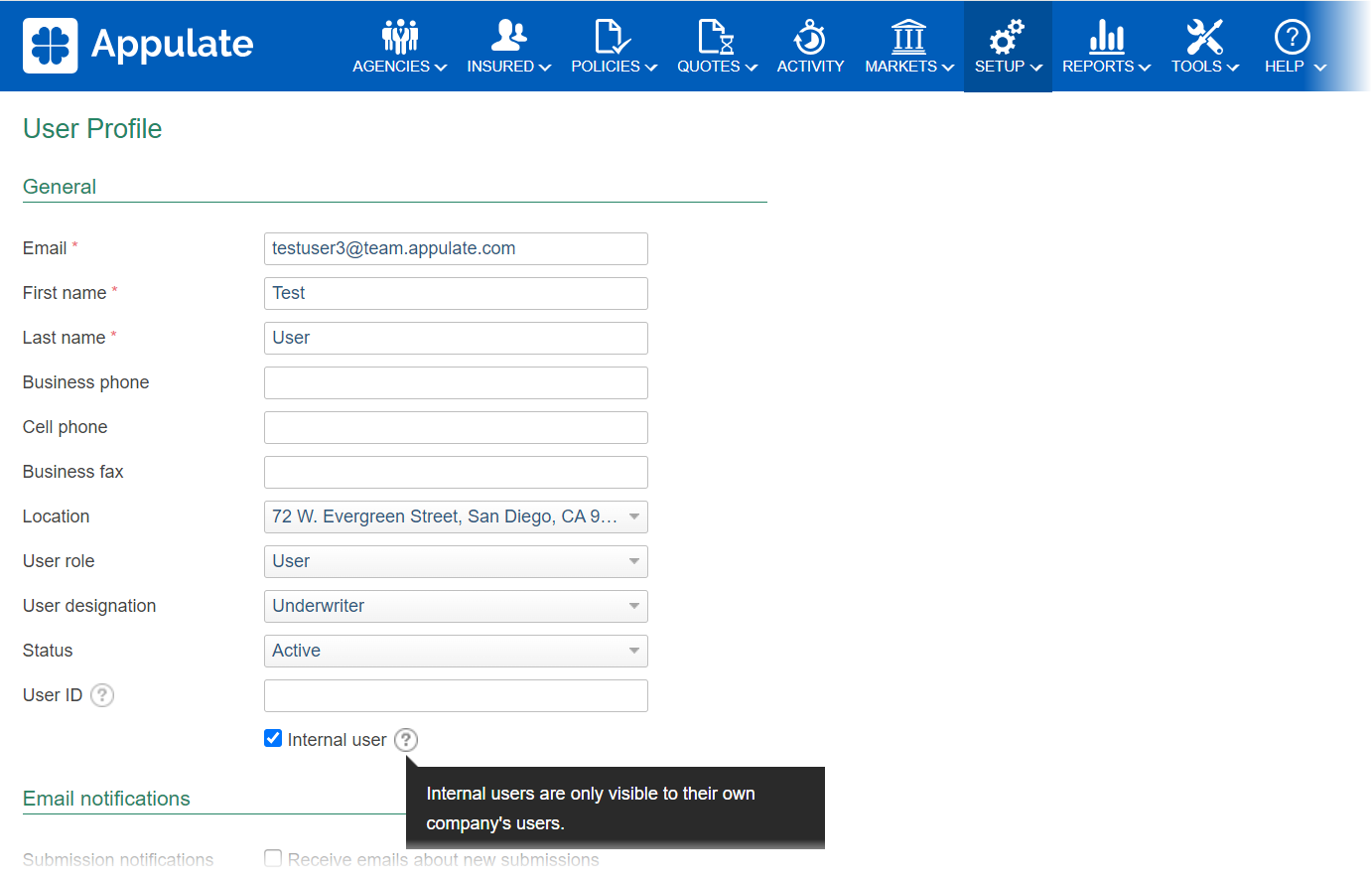1372x884 pixels.
Task: Click the Email input field
Action: [x=456, y=248]
